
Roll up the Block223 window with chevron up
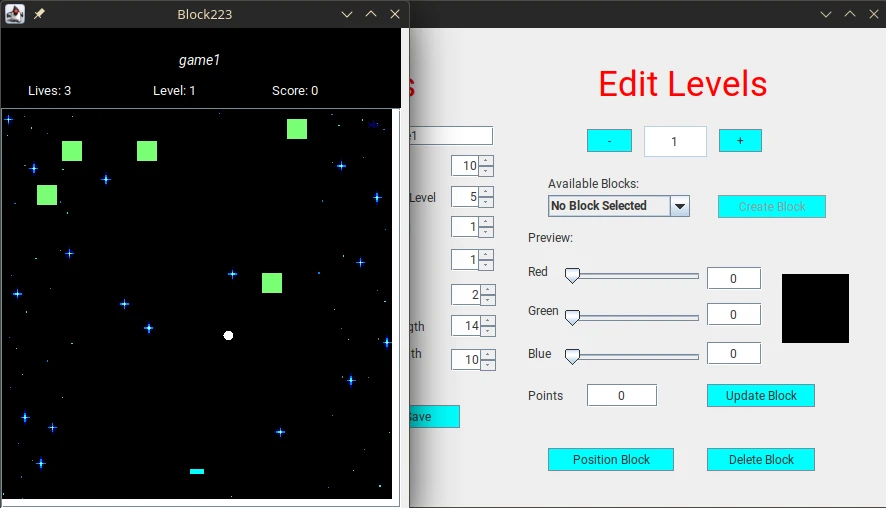[371, 14]
